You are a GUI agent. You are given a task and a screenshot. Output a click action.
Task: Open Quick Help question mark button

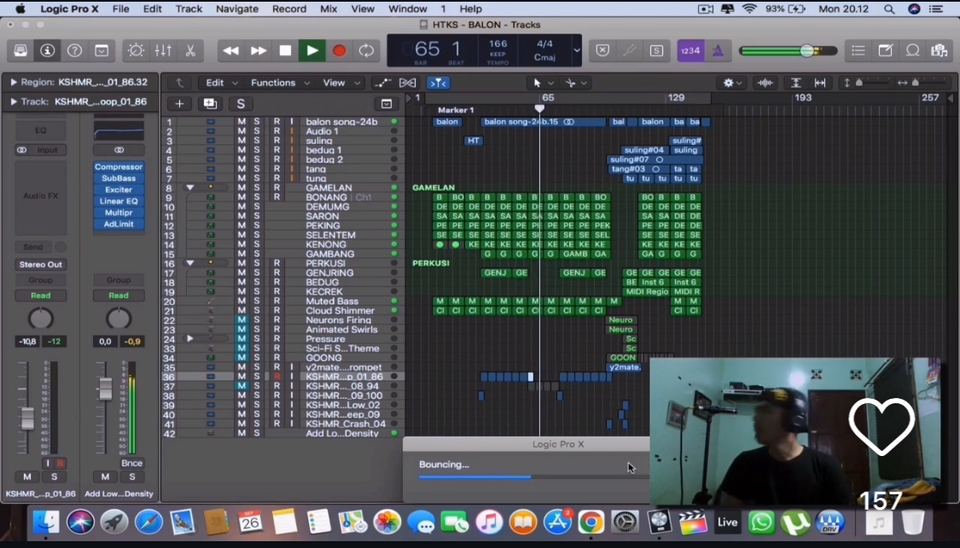click(74, 50)
